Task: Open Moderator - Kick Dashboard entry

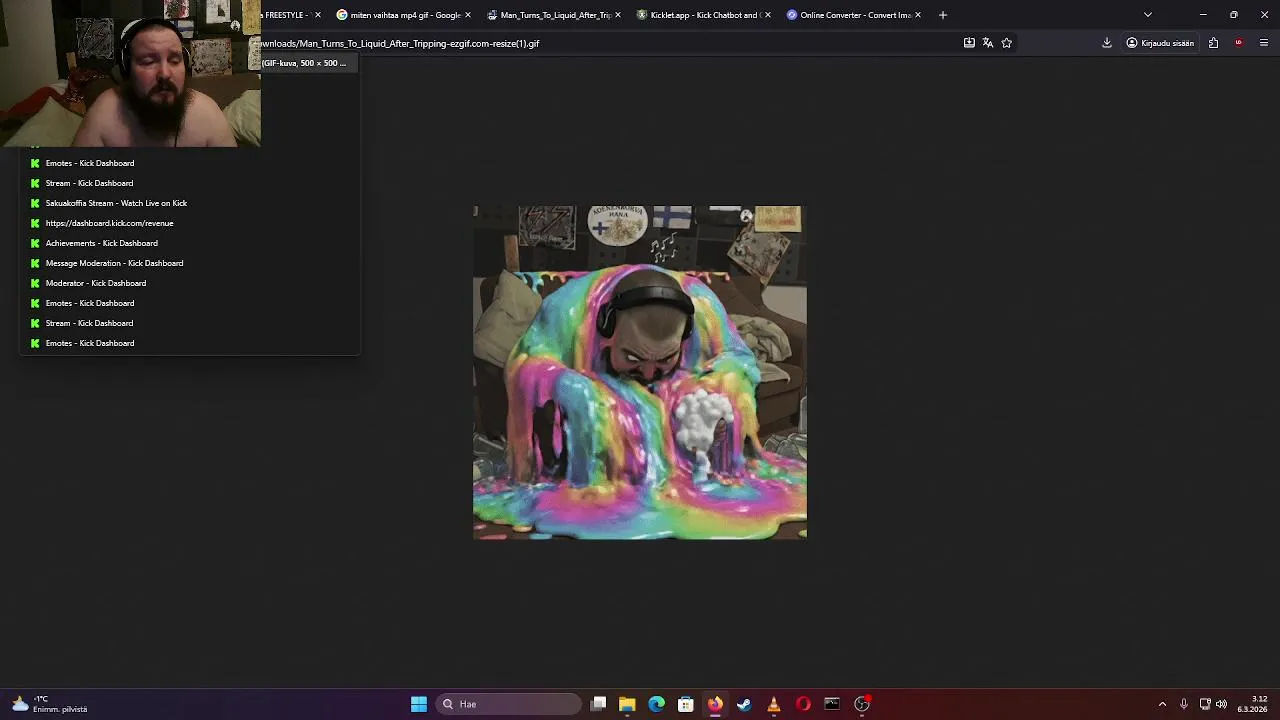Action: (190, 283)
